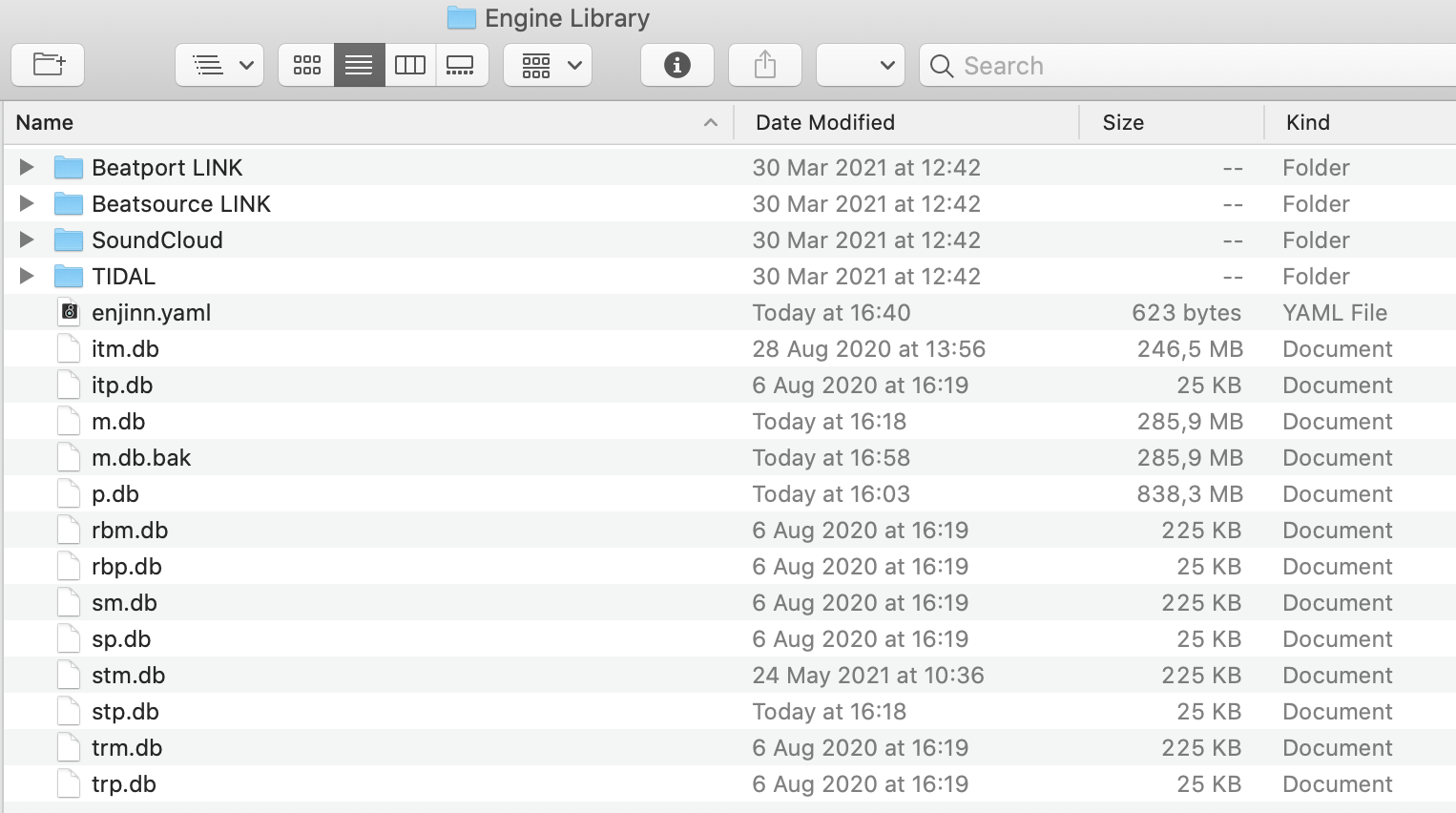The height and width of the screenshot is (813, 1456).
Task: Click the date Today at 16:58
Action: [x=831, y=458]
